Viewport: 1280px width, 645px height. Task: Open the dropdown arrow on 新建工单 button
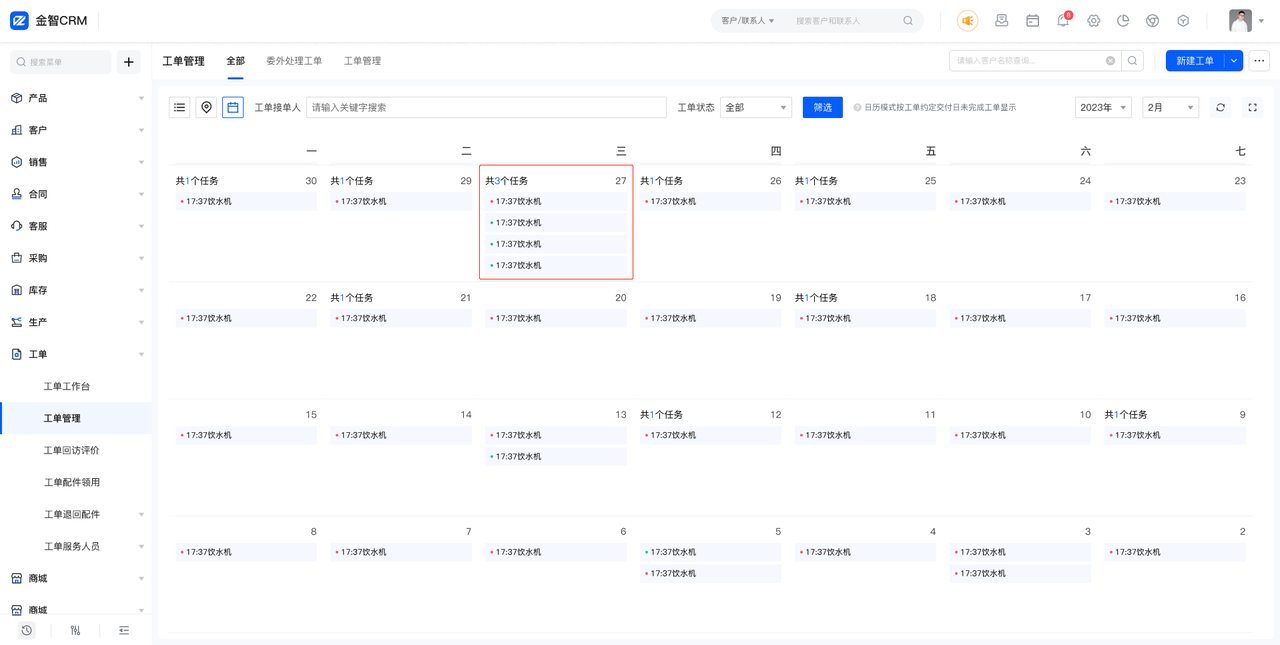click(x=1234, y=61)
